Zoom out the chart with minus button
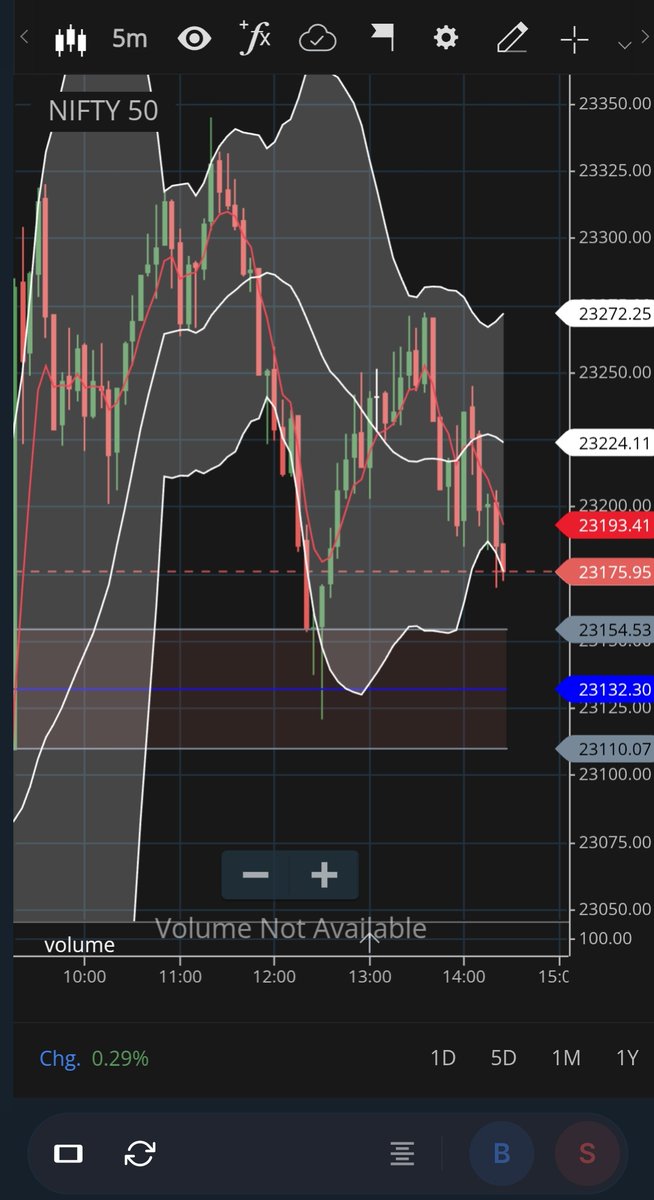The width and height of the screenshot is (654, 1200). [x=256, y=876]
